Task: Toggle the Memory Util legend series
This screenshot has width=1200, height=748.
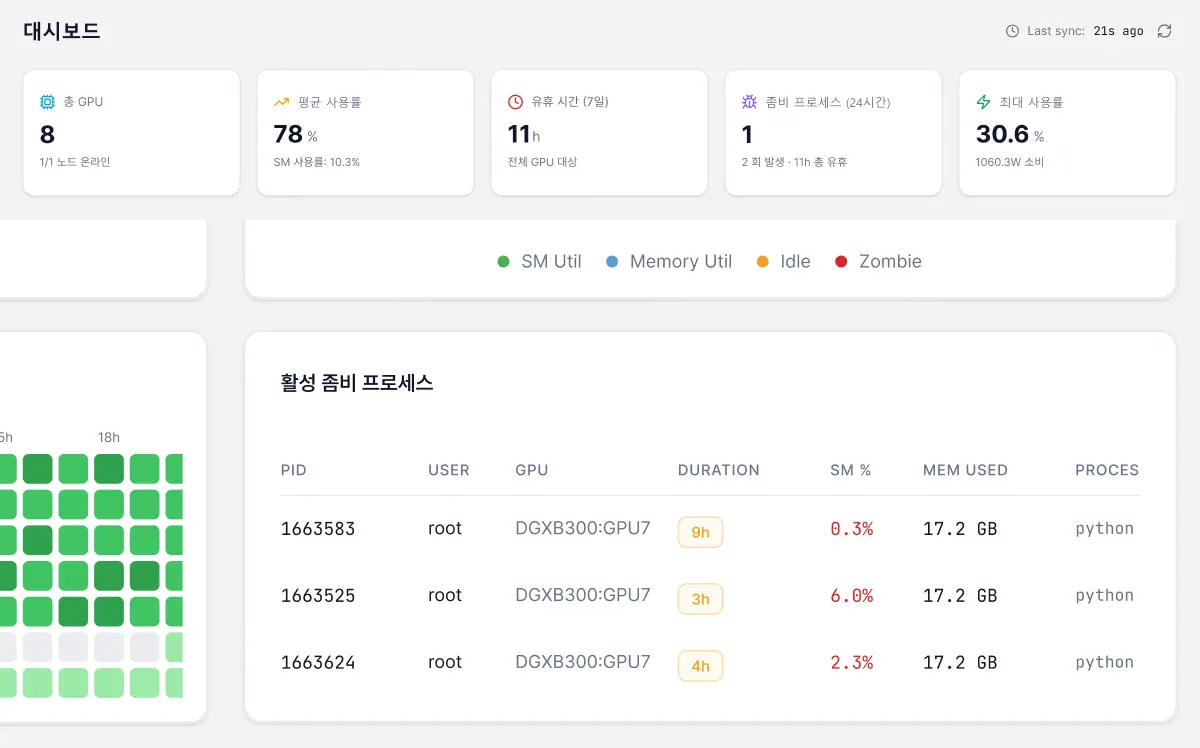Action: click(x=669, y=262)
